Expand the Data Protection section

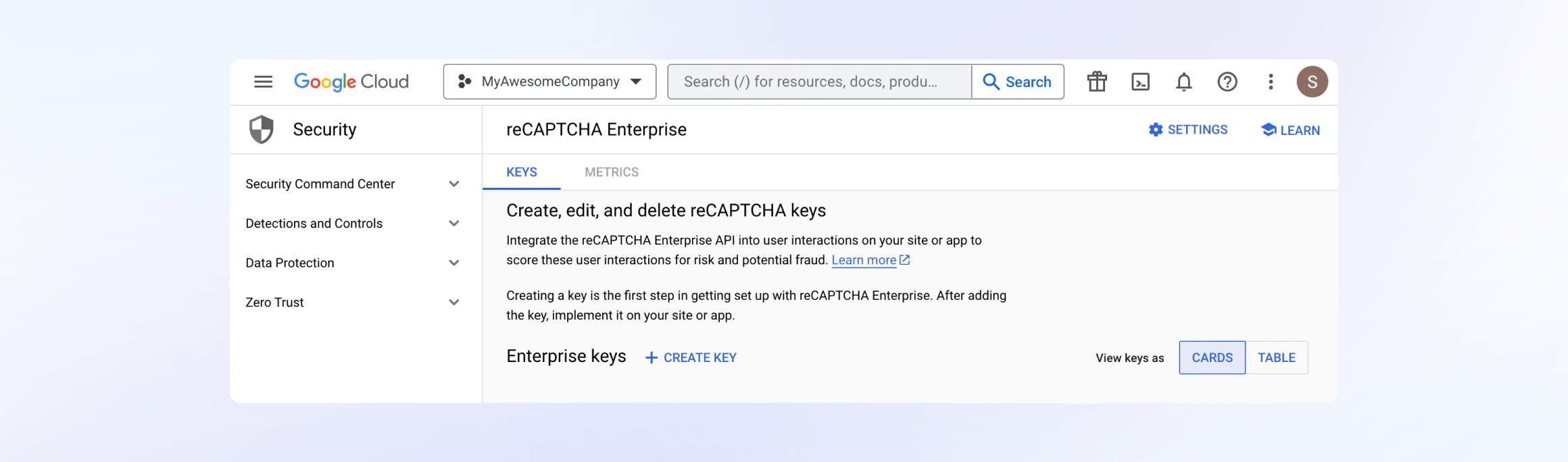(x=454, y=263)
